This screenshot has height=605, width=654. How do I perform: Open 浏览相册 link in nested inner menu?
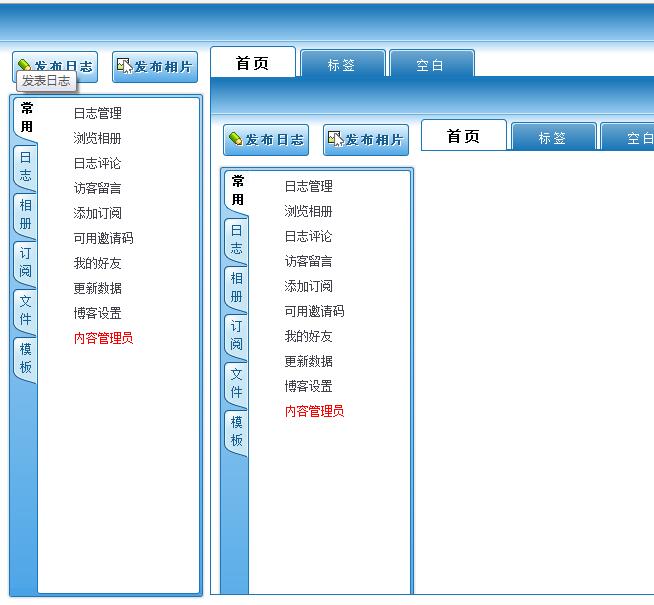[308, 211]
